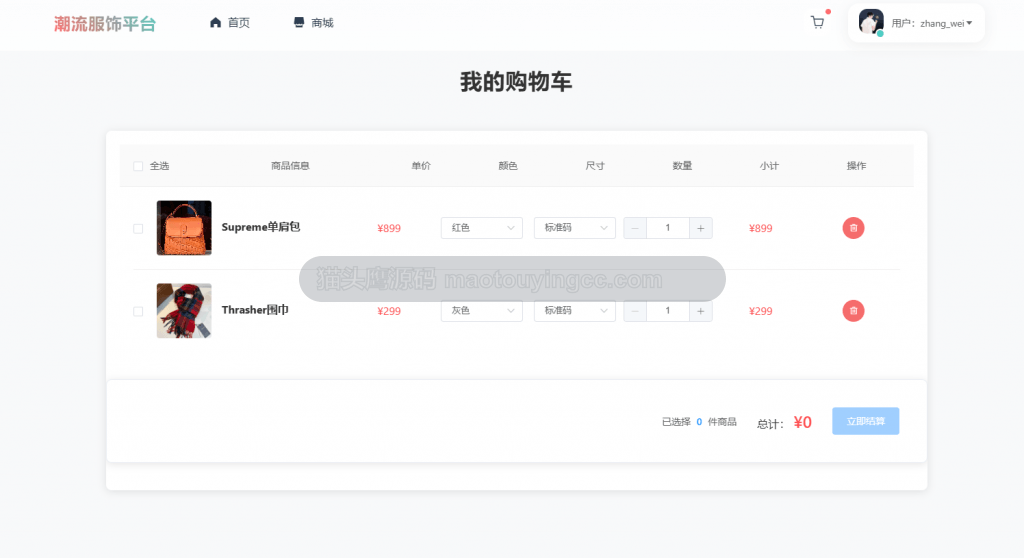This screenshot has height=558, width=1024.
Task: Click the ¥899 subtotal value
Action: tap(760, 228)
